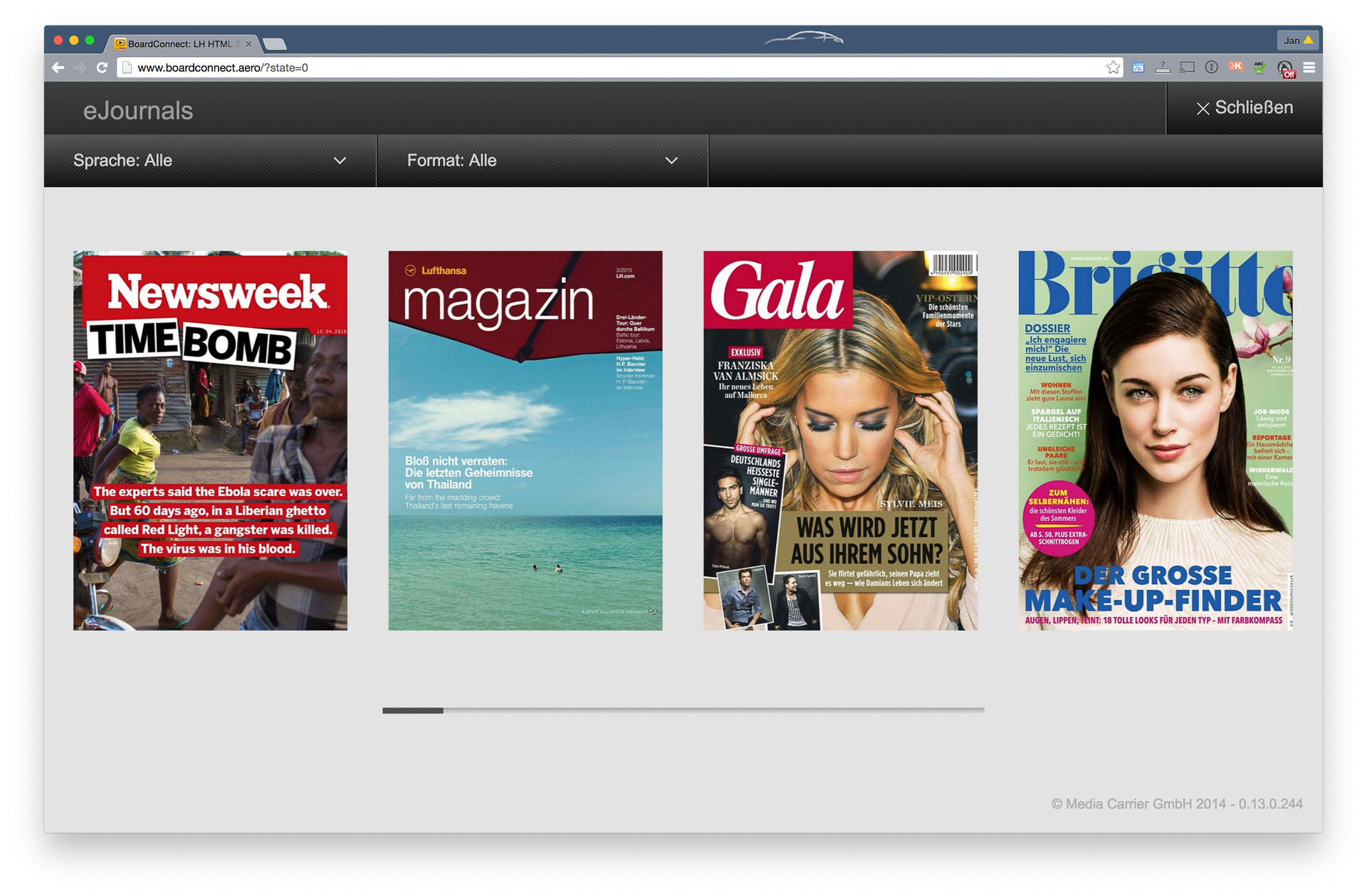Click the question mark extension icon
Image resolution: width=1367 pixels, height=896 pixels.
(1163, 68)
